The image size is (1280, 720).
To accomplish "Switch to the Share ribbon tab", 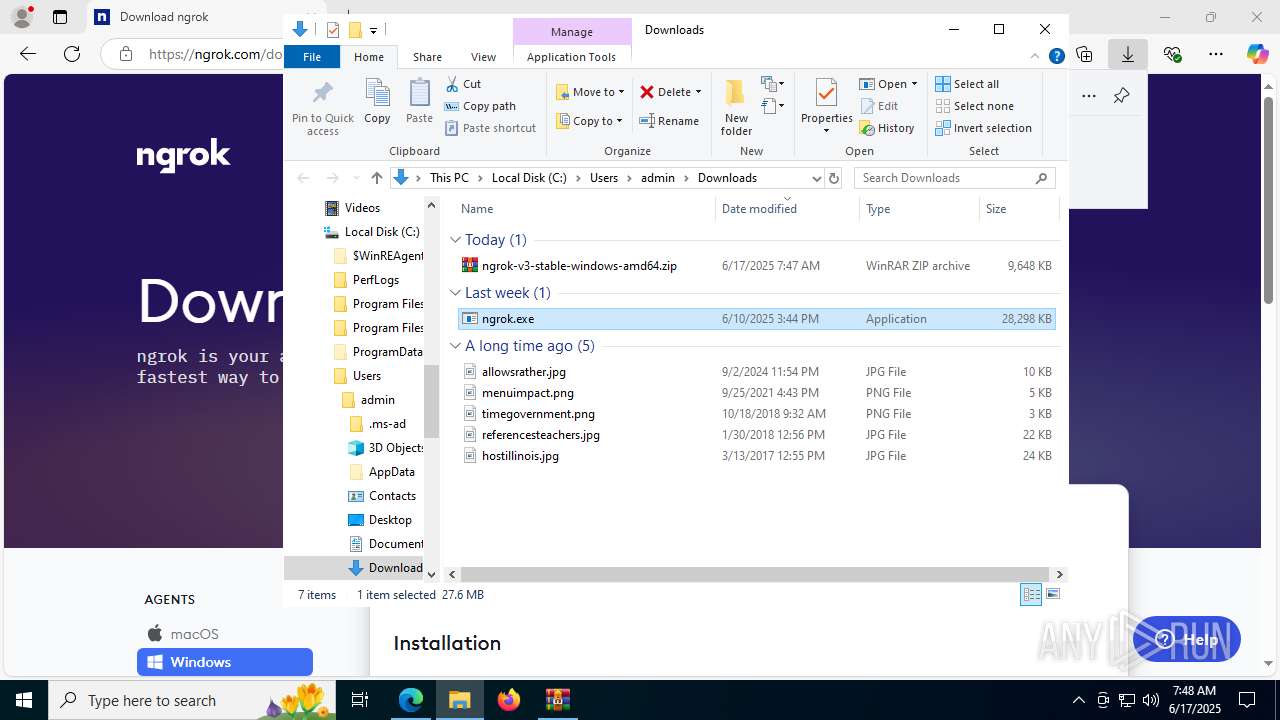I will tap(427, 57).
